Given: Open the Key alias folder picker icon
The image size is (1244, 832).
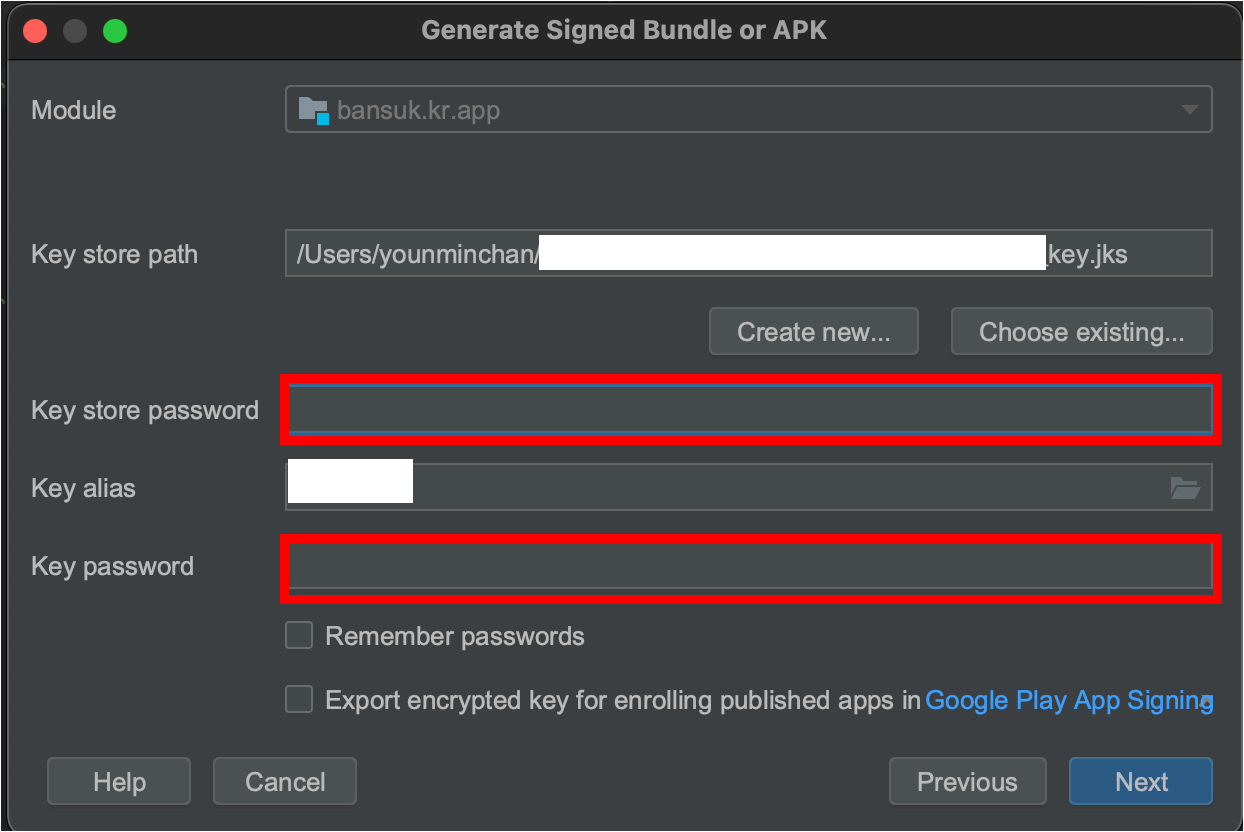Looking at the screenshot, I should pyautogui.click(x=1186, y=487).
